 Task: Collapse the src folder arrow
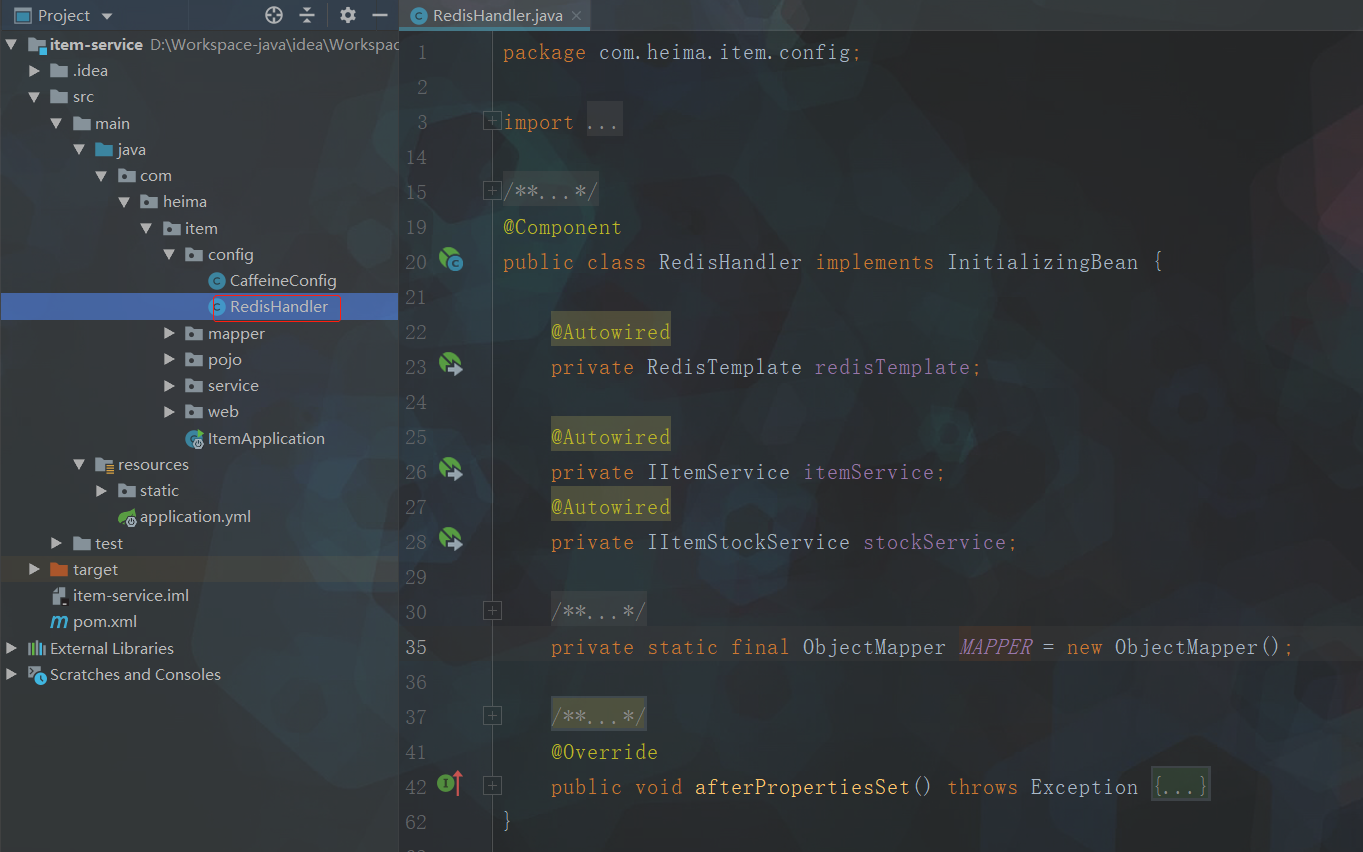(34, 97)
